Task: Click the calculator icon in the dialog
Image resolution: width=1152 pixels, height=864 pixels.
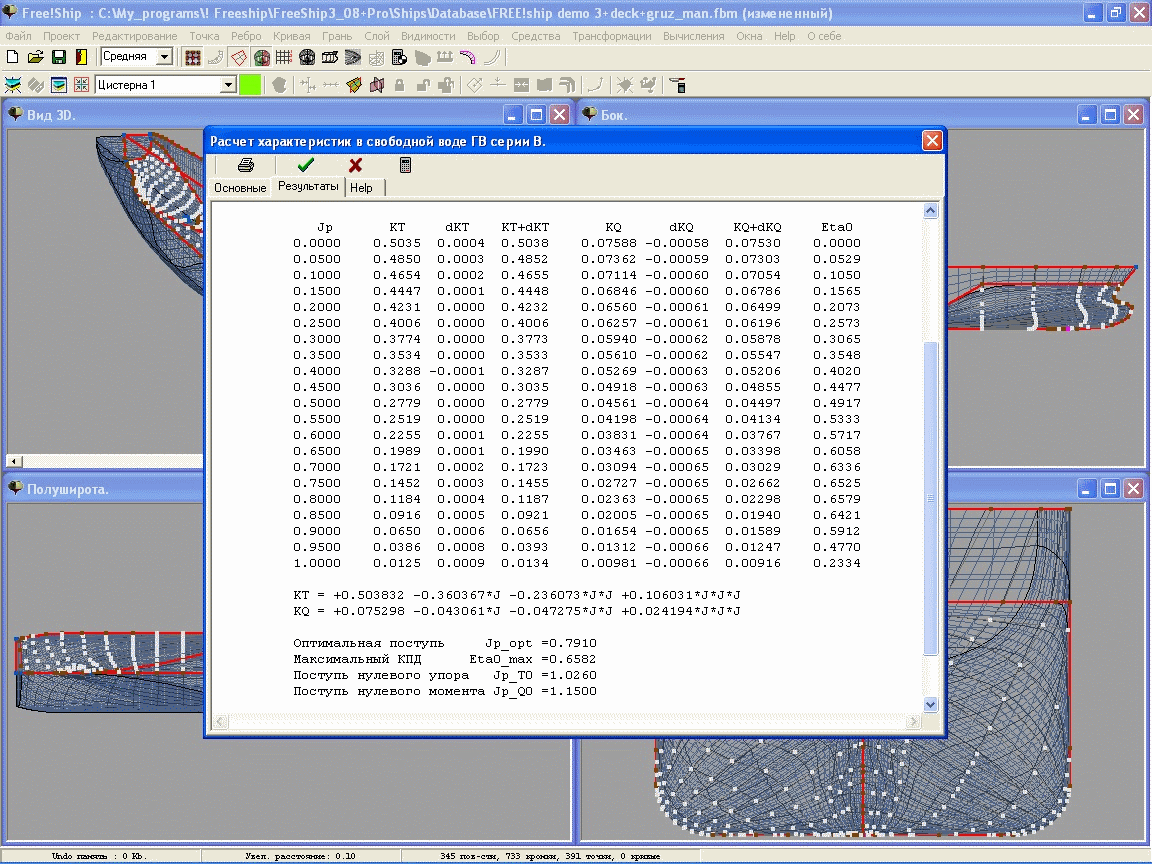Action: pyautogui.click(x=405, y=165)
